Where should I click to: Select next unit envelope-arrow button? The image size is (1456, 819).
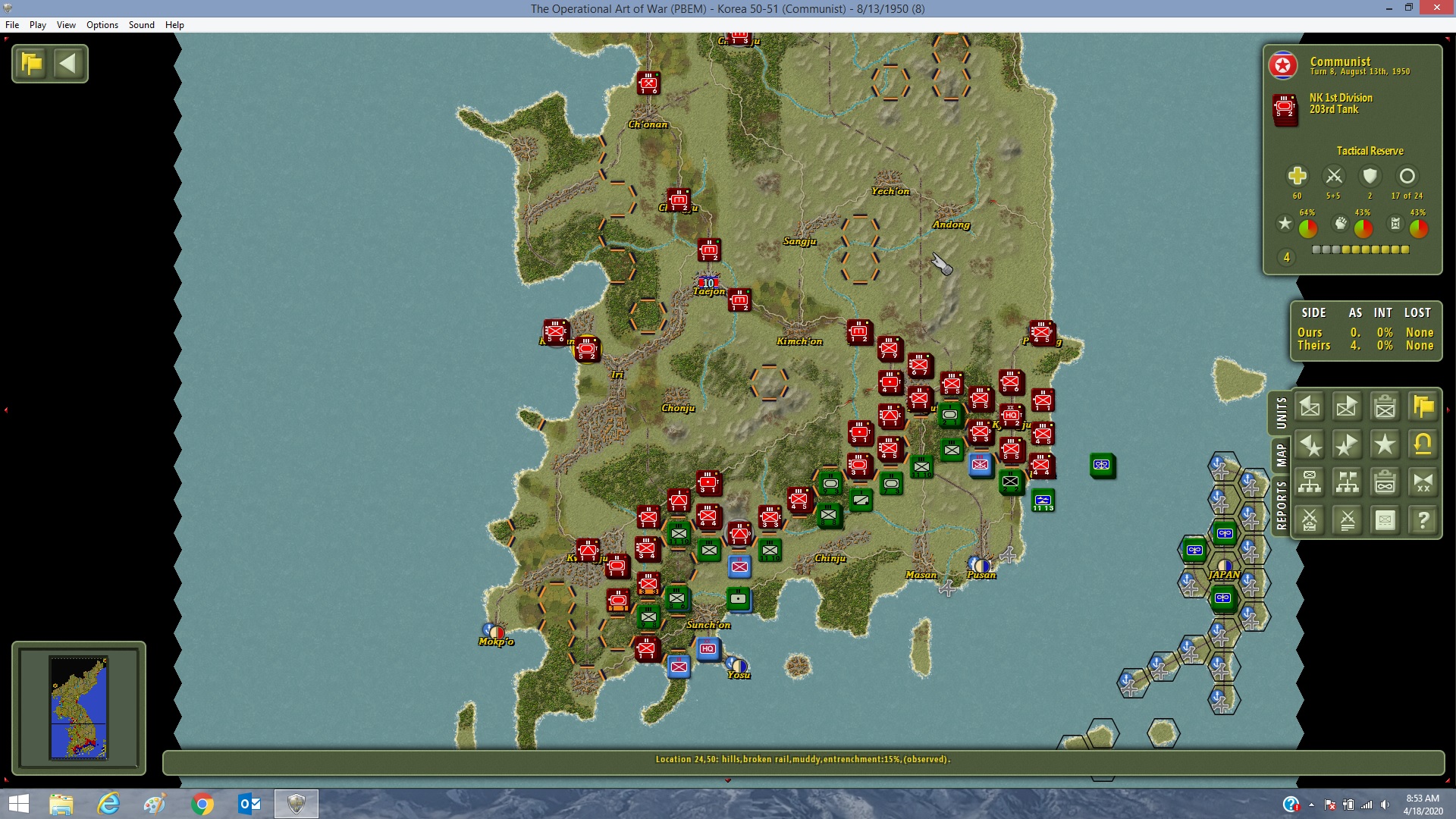[1348, 406]
